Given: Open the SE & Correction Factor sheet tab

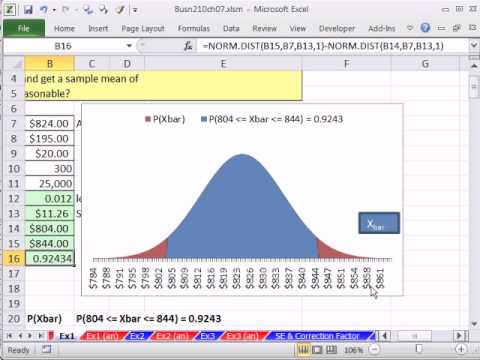Looking at the screenshot, I should click(x=318, y=336).
